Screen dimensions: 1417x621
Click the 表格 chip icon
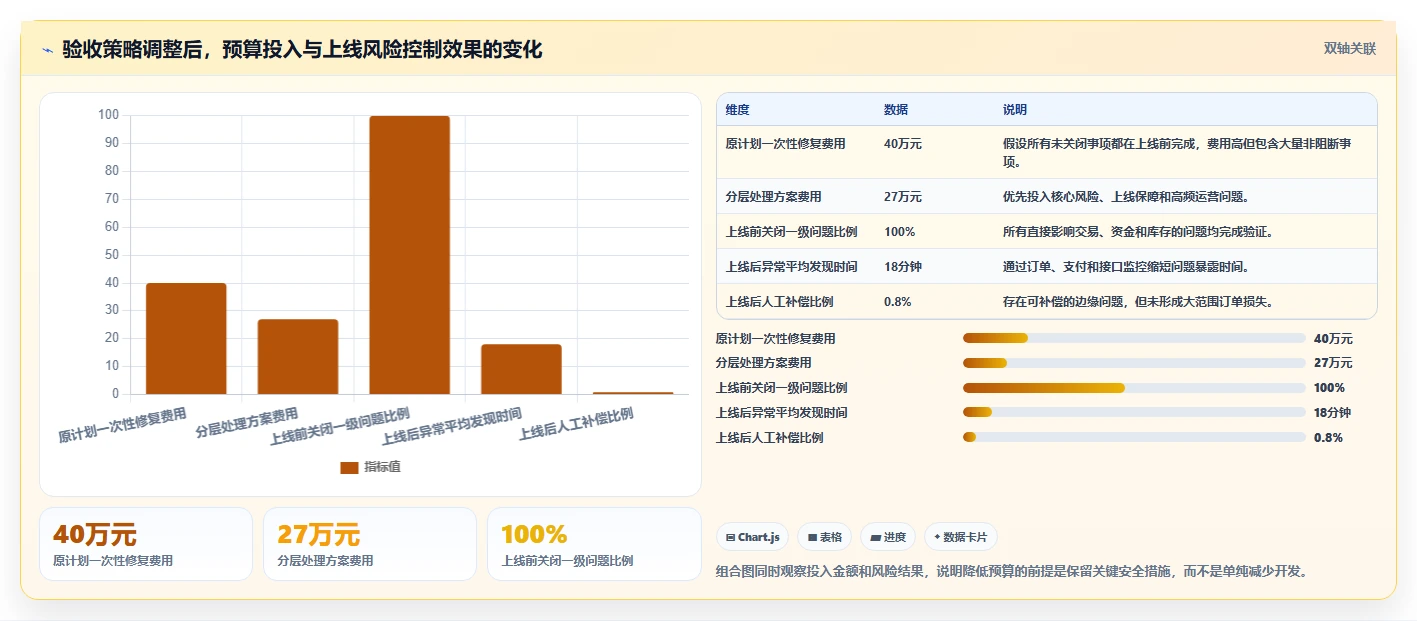[812, 537]
